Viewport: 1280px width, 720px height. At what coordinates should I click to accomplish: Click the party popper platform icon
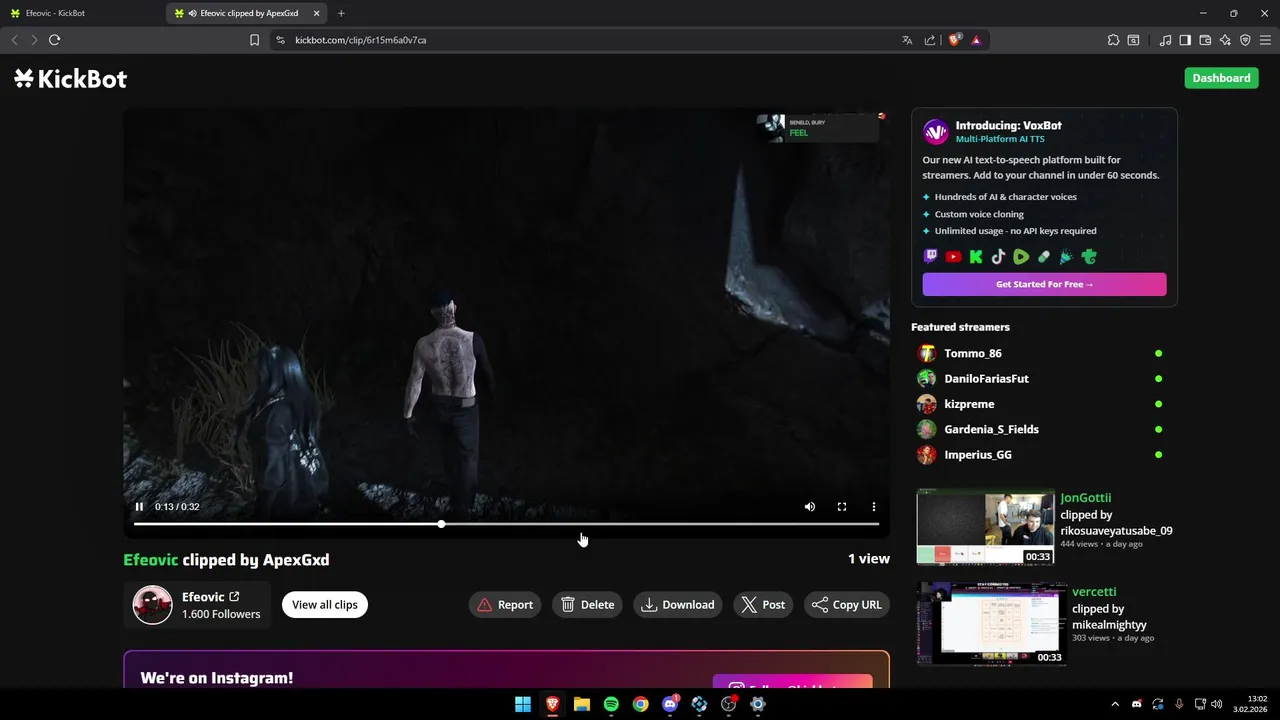tap(1066, 257)
